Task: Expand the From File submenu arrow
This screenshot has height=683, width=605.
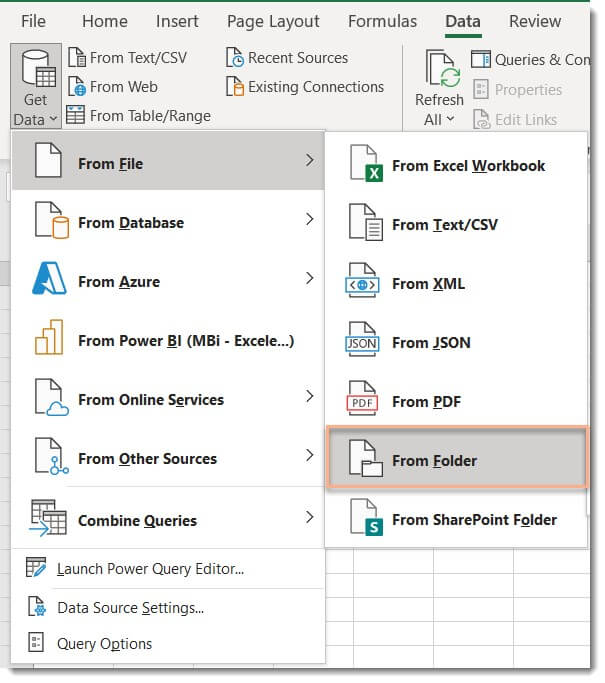Action: tap(310, 161)
